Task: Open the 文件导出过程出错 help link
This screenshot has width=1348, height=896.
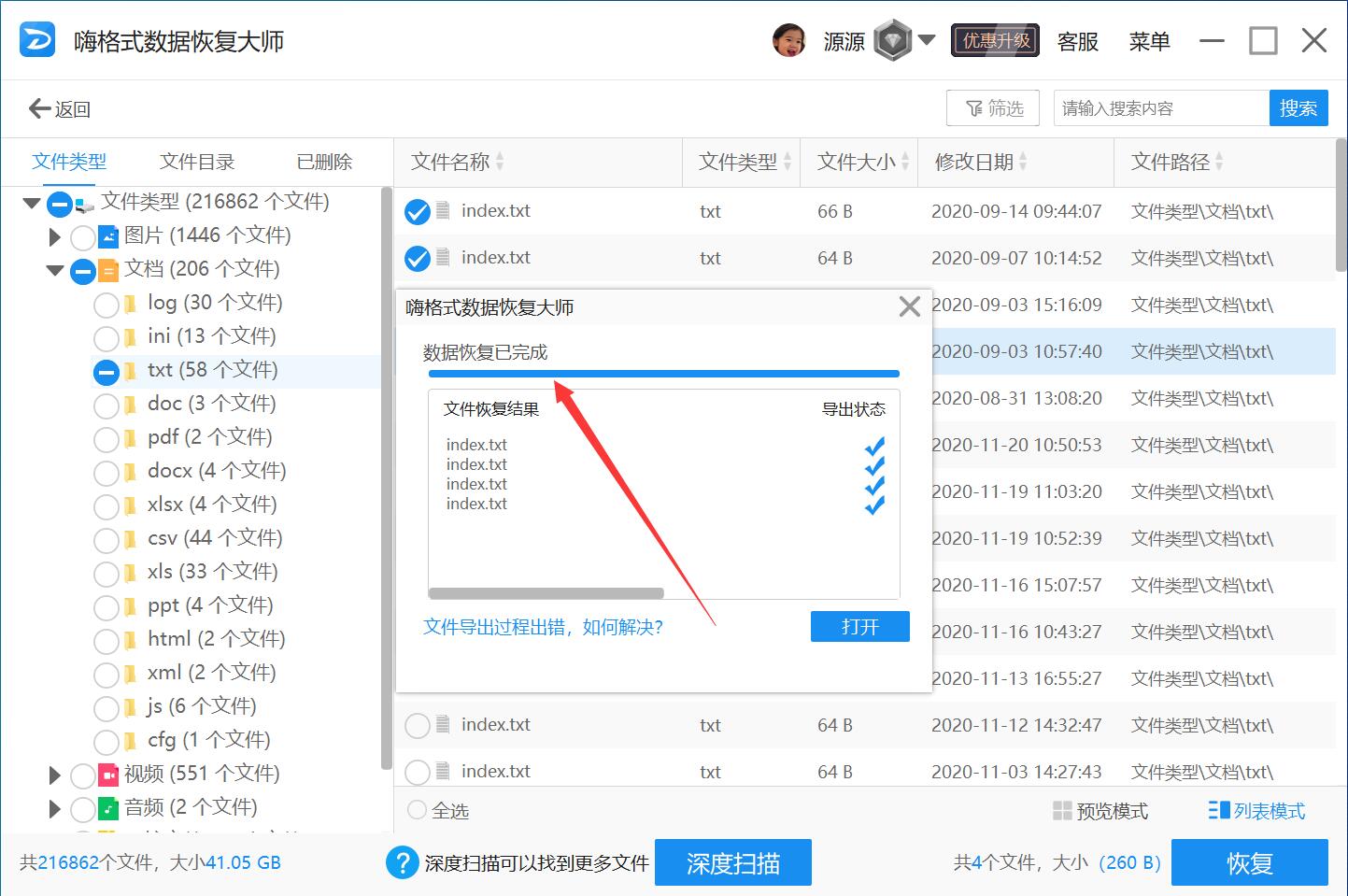Action: pyautogui.click(x=542, y=626)
